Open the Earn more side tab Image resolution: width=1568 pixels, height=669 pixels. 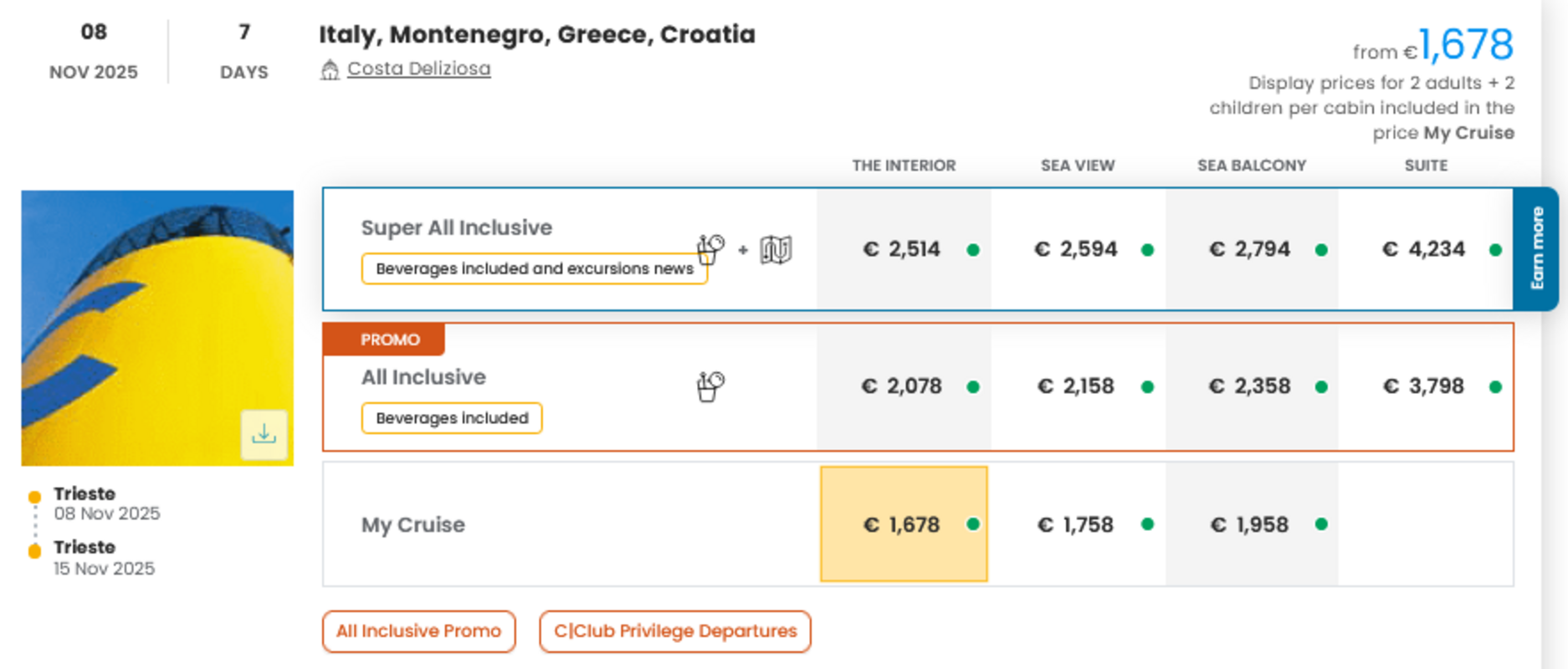click(1536, 249)
